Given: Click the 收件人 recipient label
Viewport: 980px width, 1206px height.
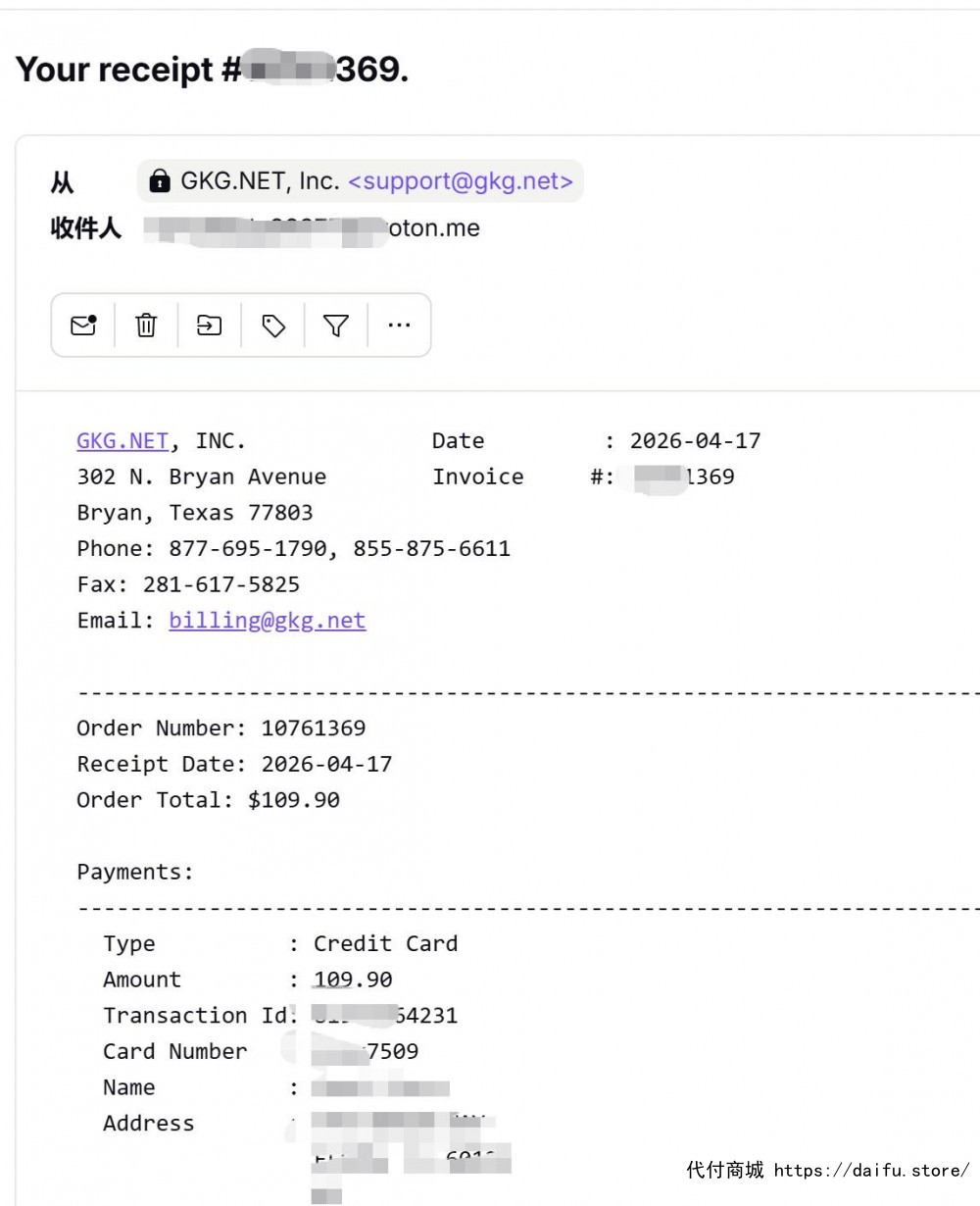Looking at the screenshot, I should point(86,229).
